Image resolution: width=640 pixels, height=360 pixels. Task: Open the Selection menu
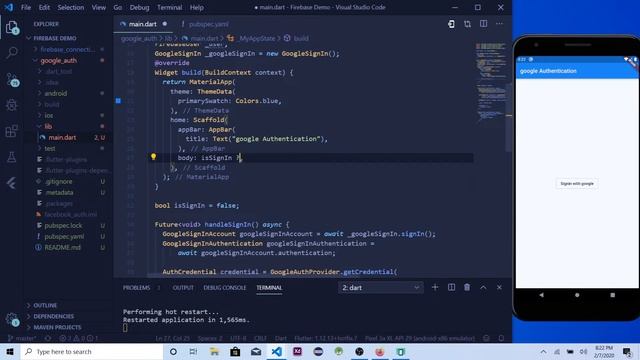pyautogui.click(x=71, y=7)
